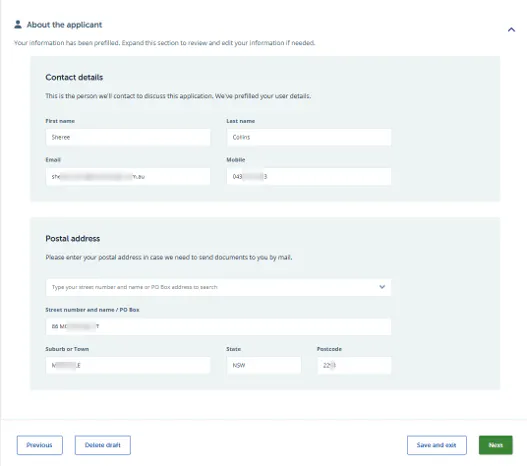Go back with the Previous button
This screenshot has height=466, width=527.
(40, 445)
